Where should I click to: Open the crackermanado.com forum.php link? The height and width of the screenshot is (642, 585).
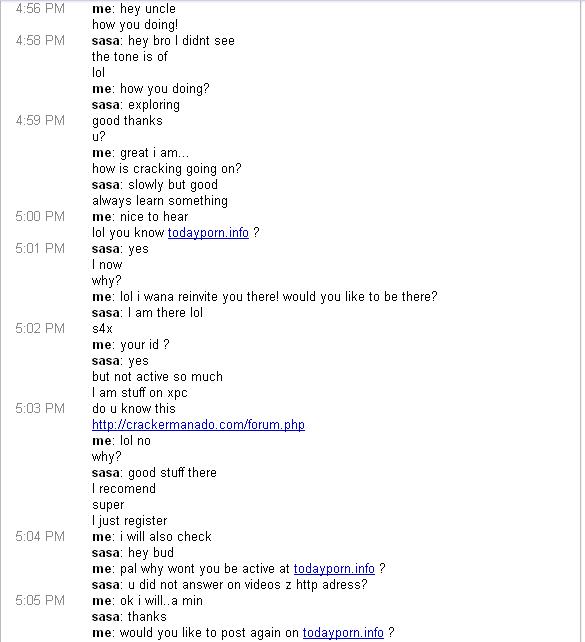[198, 425]
